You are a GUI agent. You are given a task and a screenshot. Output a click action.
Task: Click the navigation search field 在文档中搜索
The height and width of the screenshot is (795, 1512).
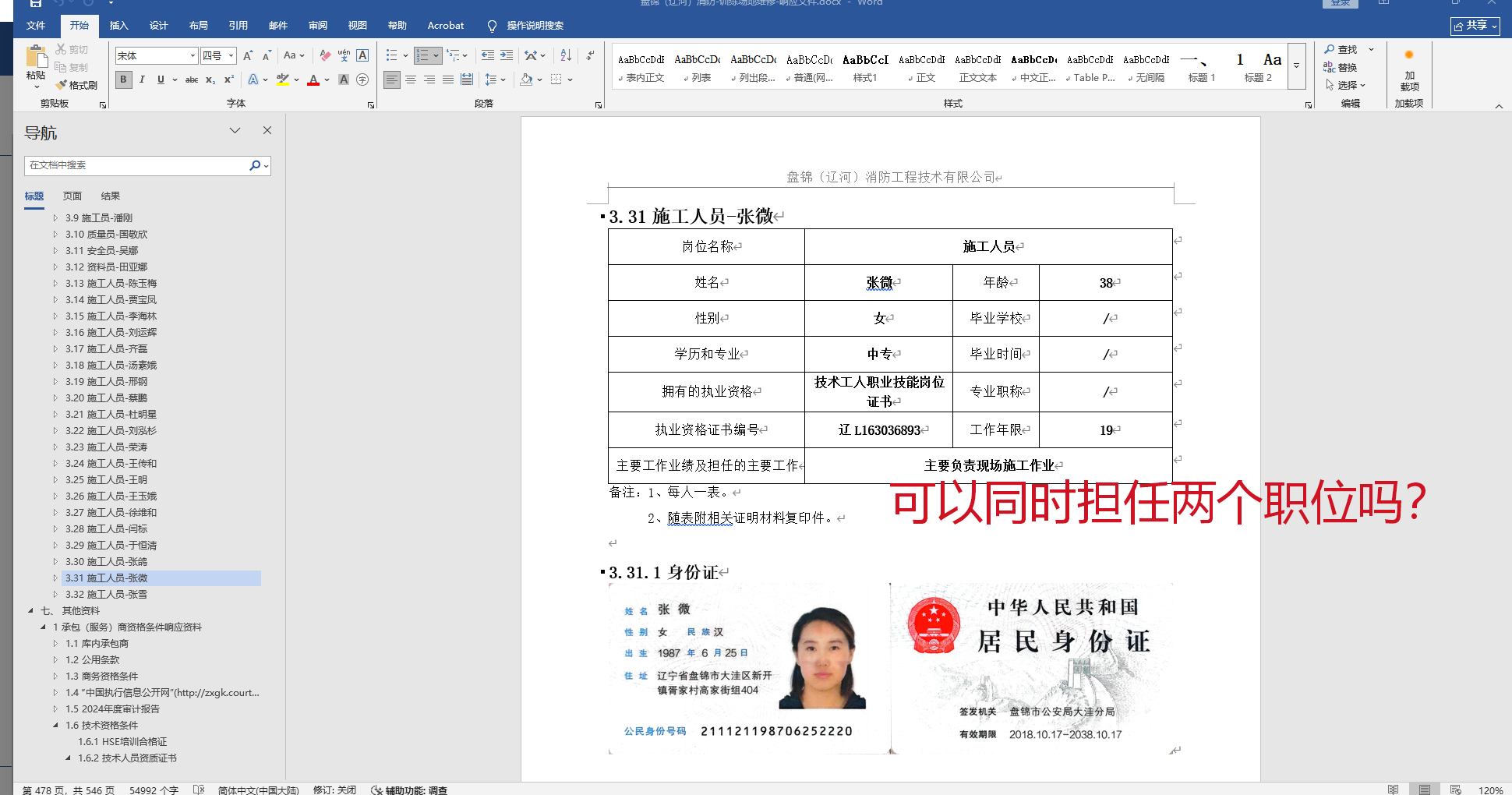[x=136, y=165]
